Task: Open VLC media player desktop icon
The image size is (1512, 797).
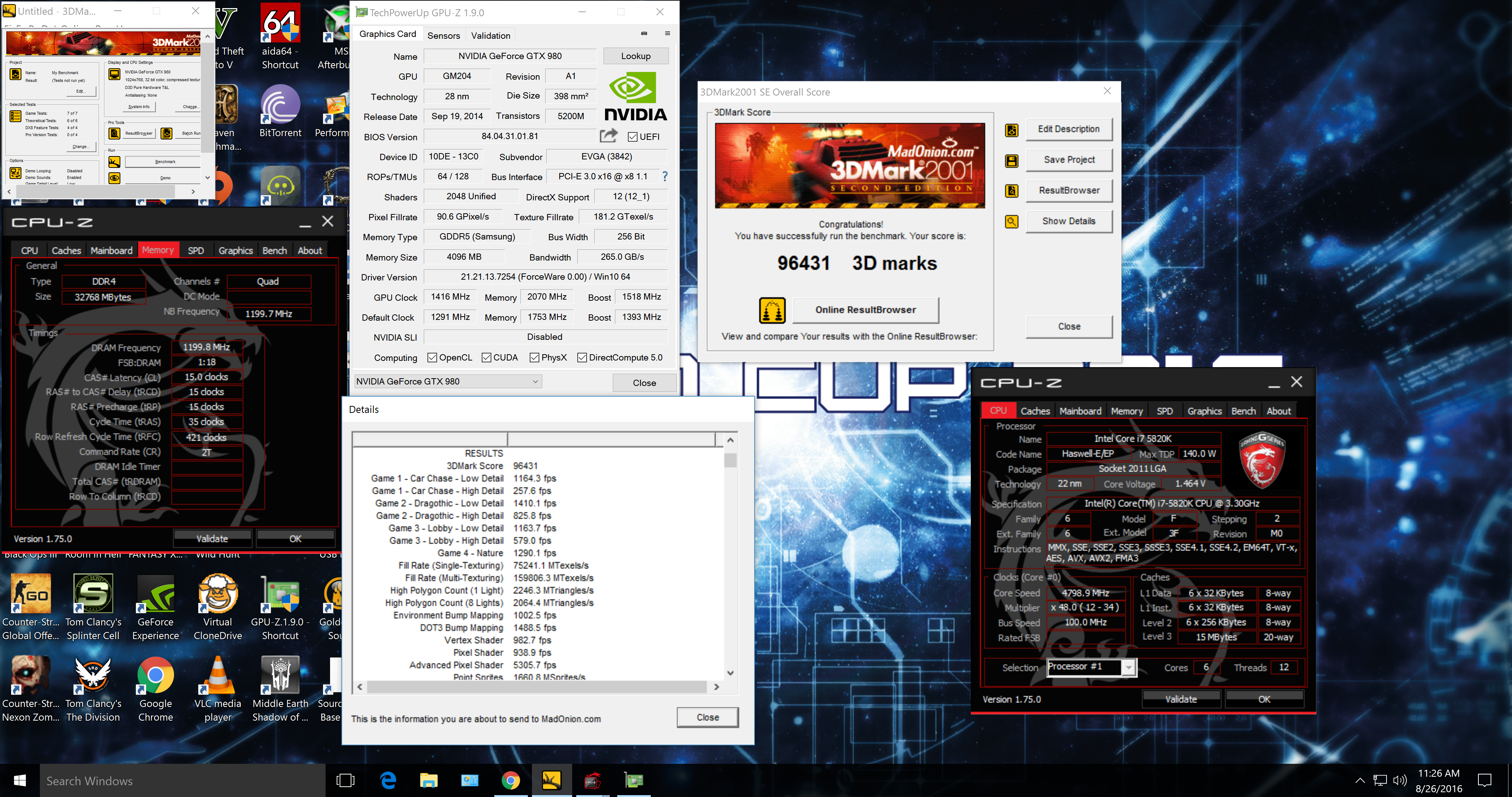Action: (218, 689)
